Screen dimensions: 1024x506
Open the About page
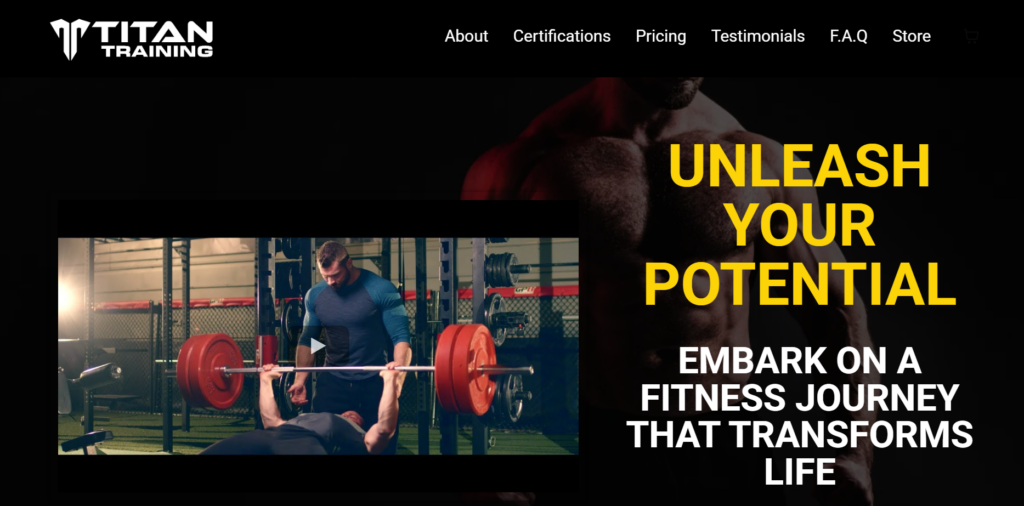point(466,36)
